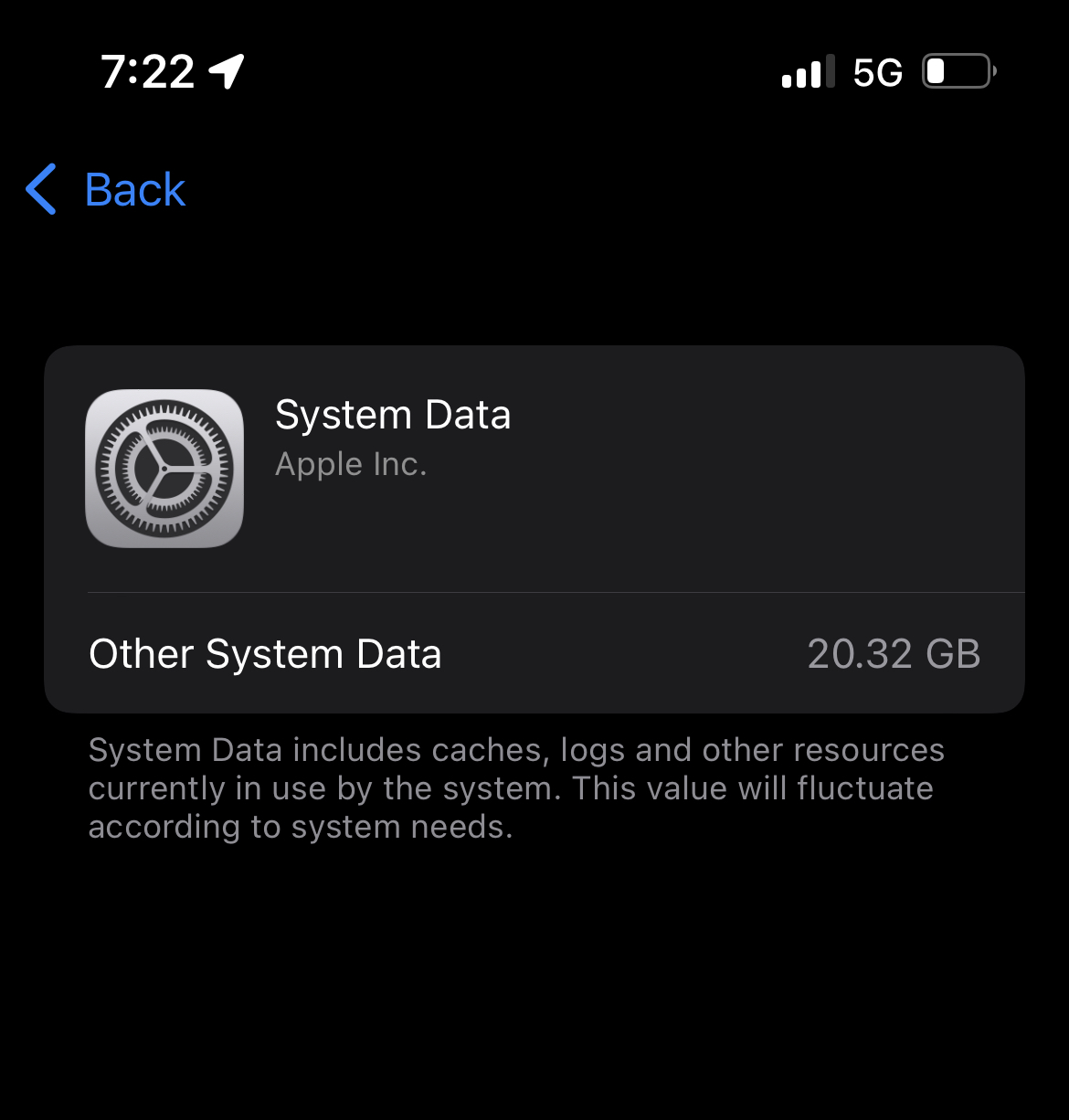Tap the Settings gear app icon
1069x1120 pixels.
tap(164, 469)
